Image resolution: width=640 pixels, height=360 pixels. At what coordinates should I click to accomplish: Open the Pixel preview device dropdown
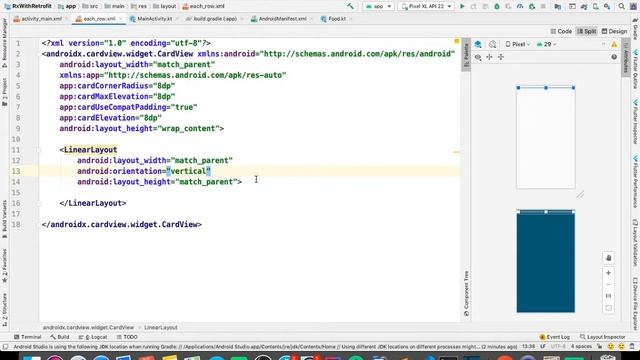click(x=518, y=44)
